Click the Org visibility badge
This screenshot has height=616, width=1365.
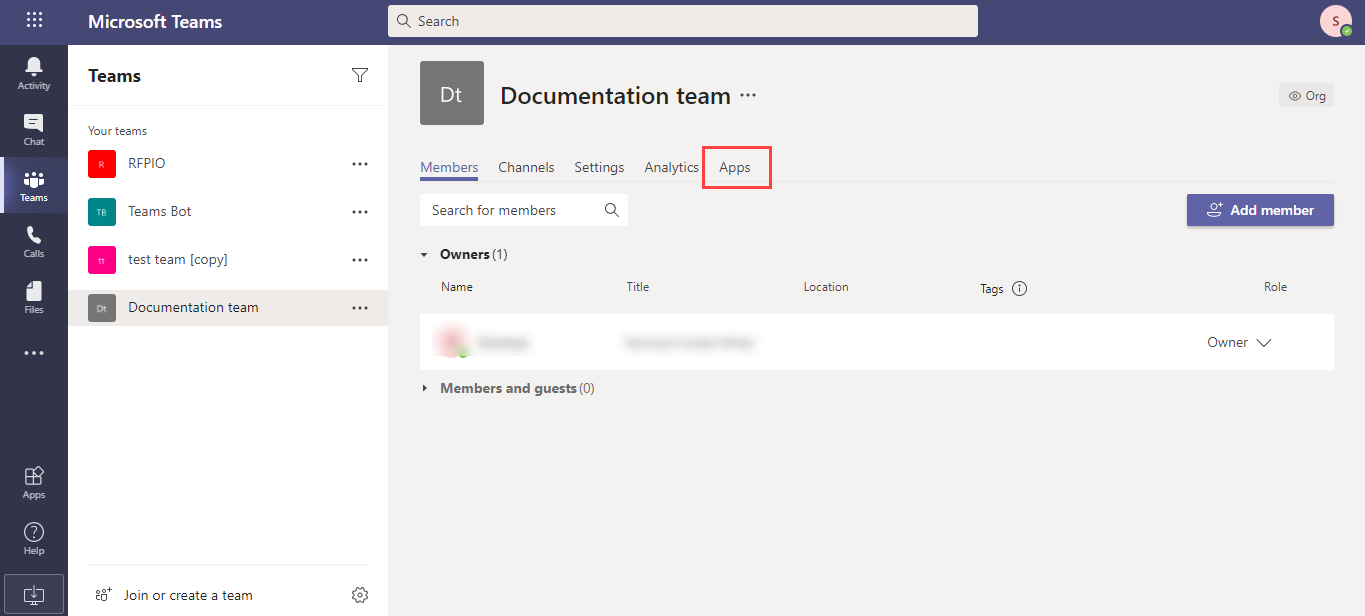pyautogui.click(x=1306, y=96)
